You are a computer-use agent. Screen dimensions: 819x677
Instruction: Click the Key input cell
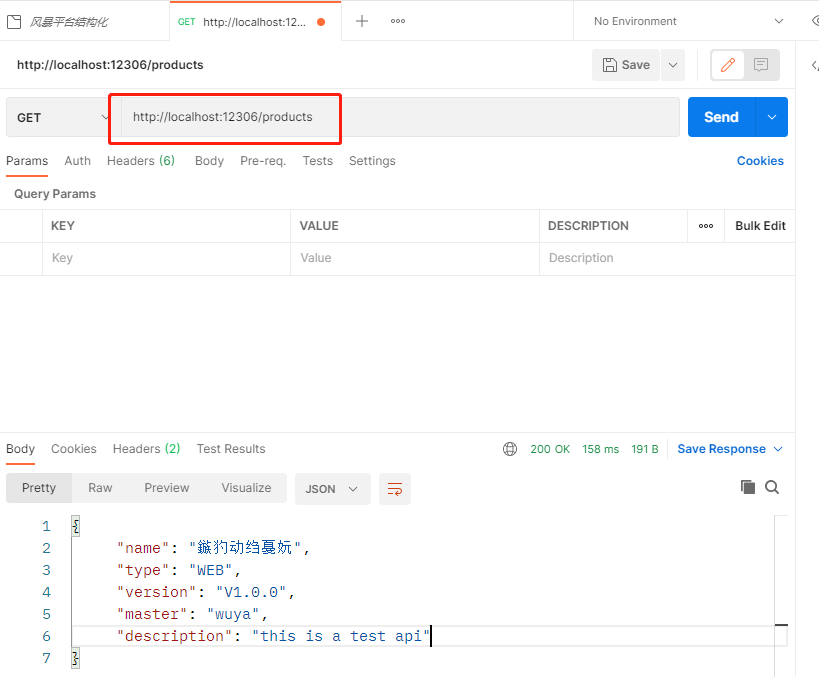tap(166, 258)
